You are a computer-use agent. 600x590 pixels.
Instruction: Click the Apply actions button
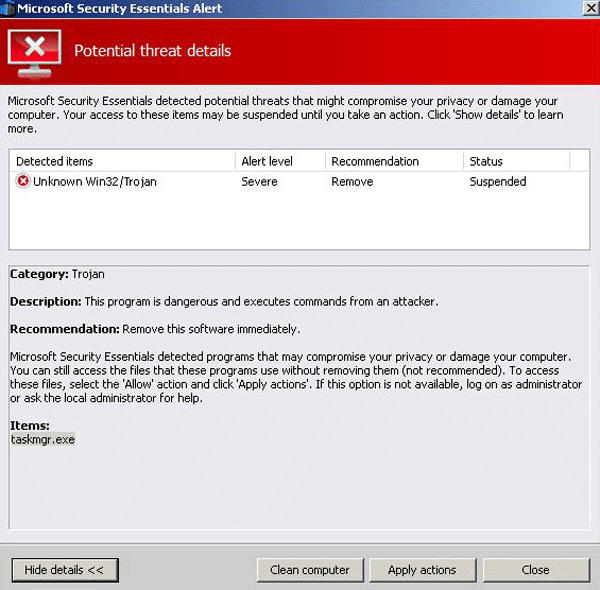coord(422,570)
